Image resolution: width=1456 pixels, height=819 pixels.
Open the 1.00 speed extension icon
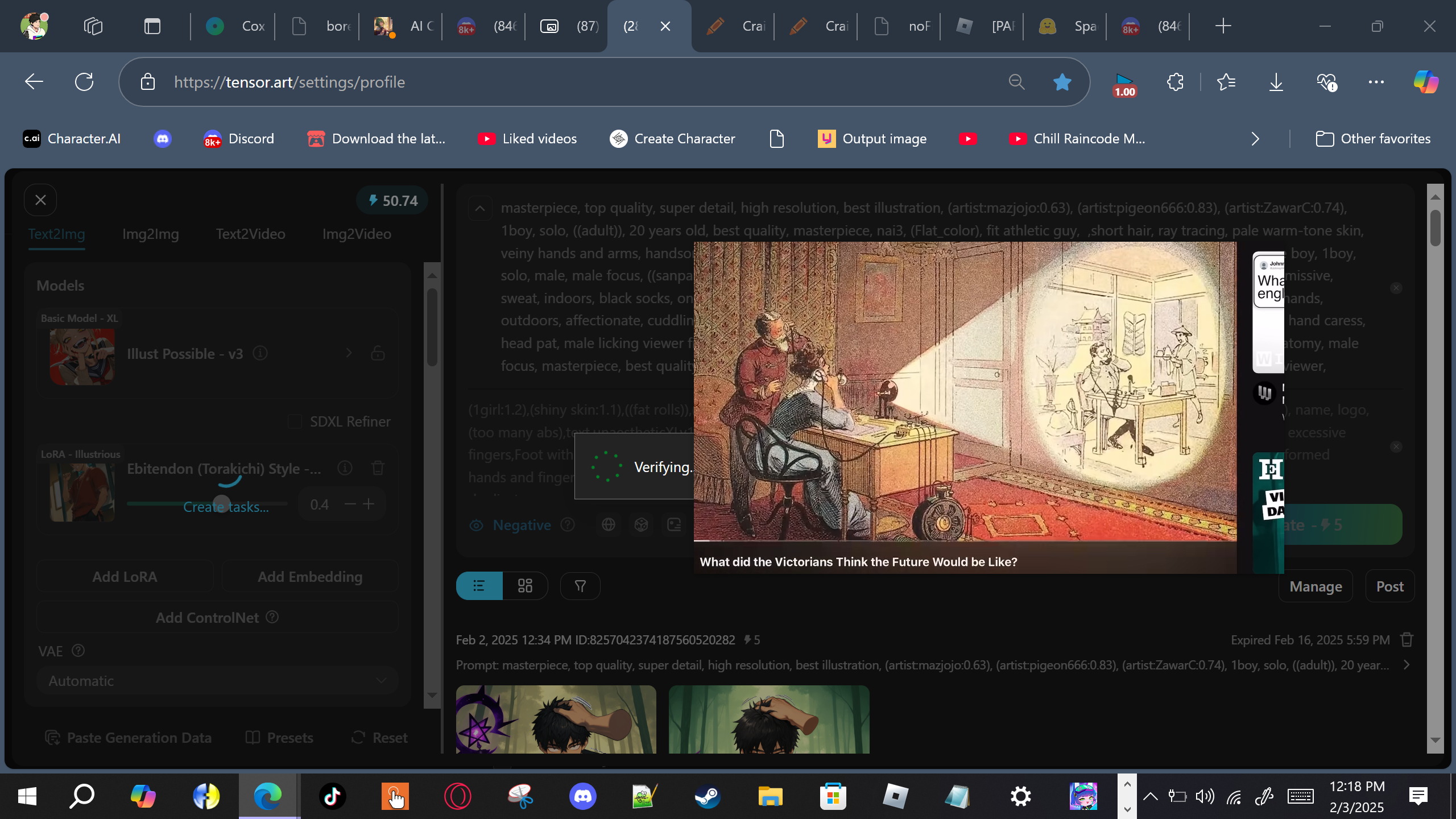(x=1124, y=85)
